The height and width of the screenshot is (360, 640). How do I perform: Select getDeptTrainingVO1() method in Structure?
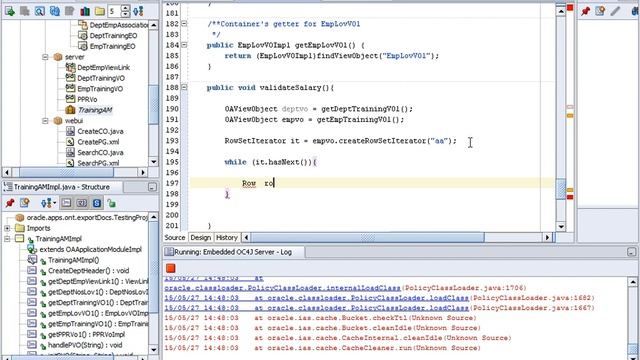[x=98, y=302]
